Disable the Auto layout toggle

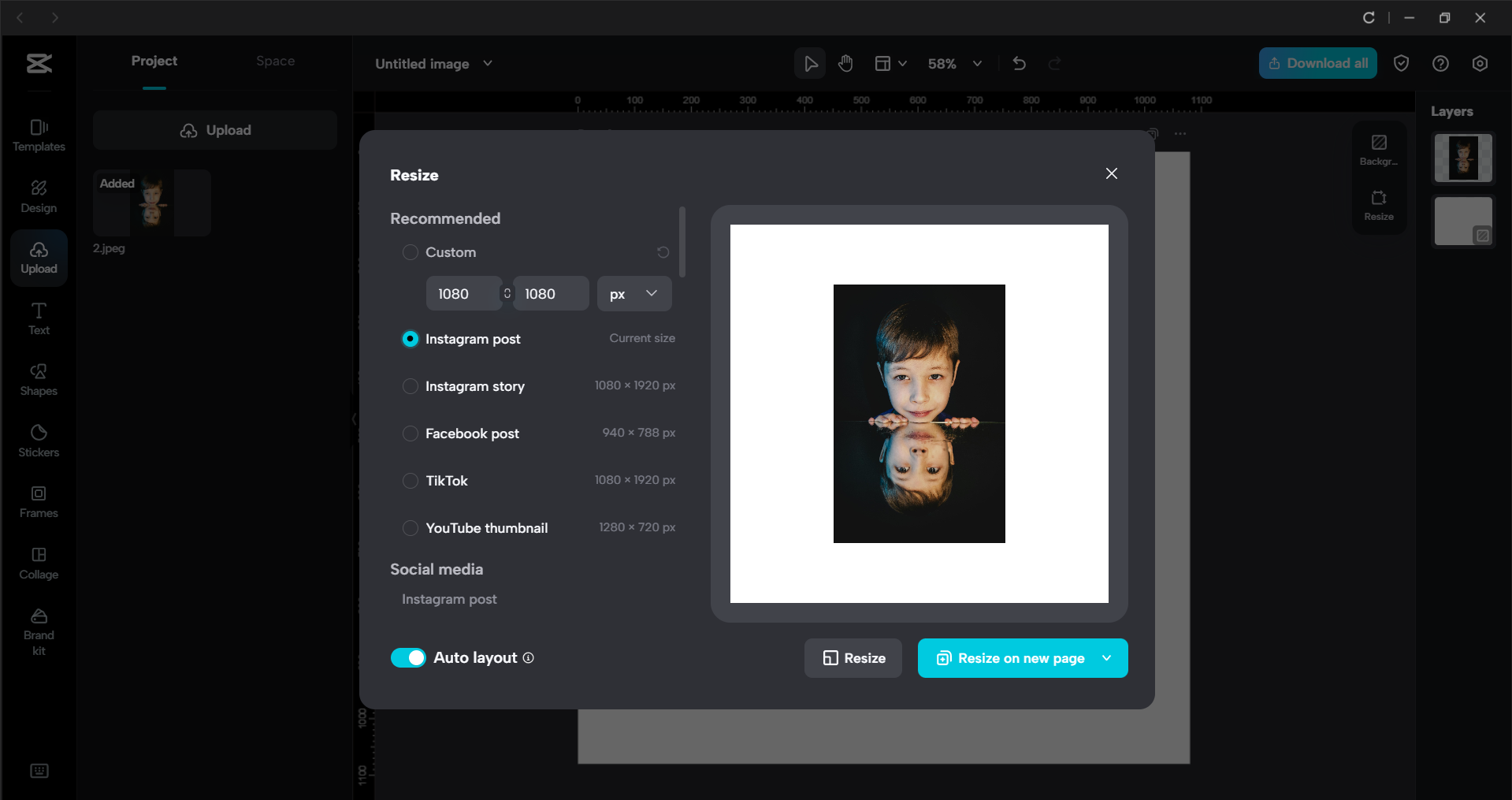click(x=409, y=657)
